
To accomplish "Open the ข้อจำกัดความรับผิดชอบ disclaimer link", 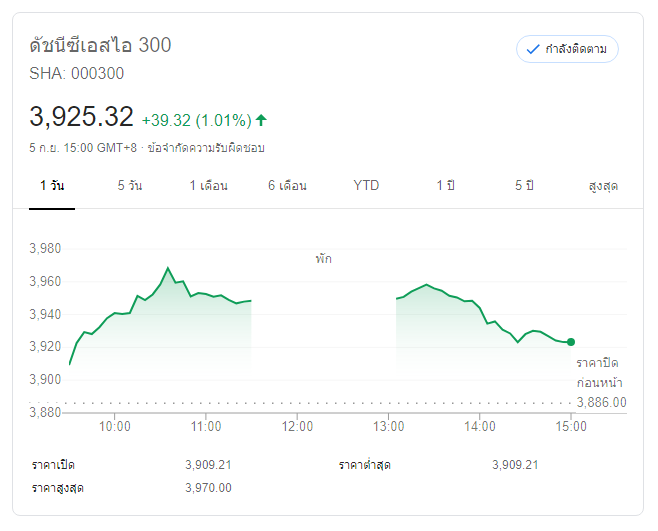I will coord(206,148).
